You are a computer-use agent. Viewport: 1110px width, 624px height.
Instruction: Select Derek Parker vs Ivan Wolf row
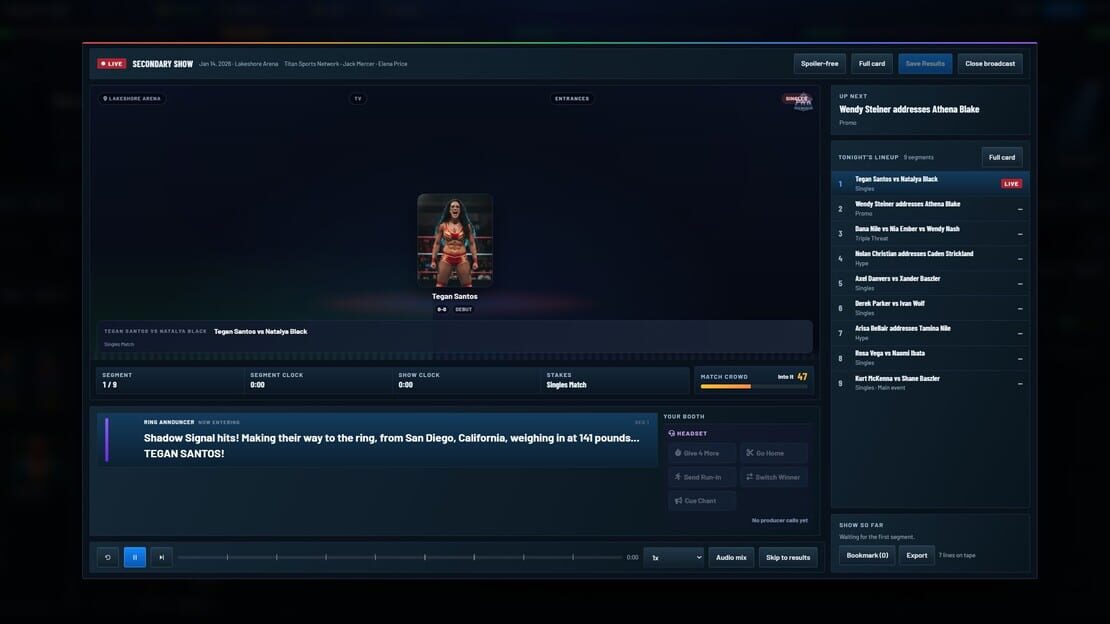pos(930,308)
